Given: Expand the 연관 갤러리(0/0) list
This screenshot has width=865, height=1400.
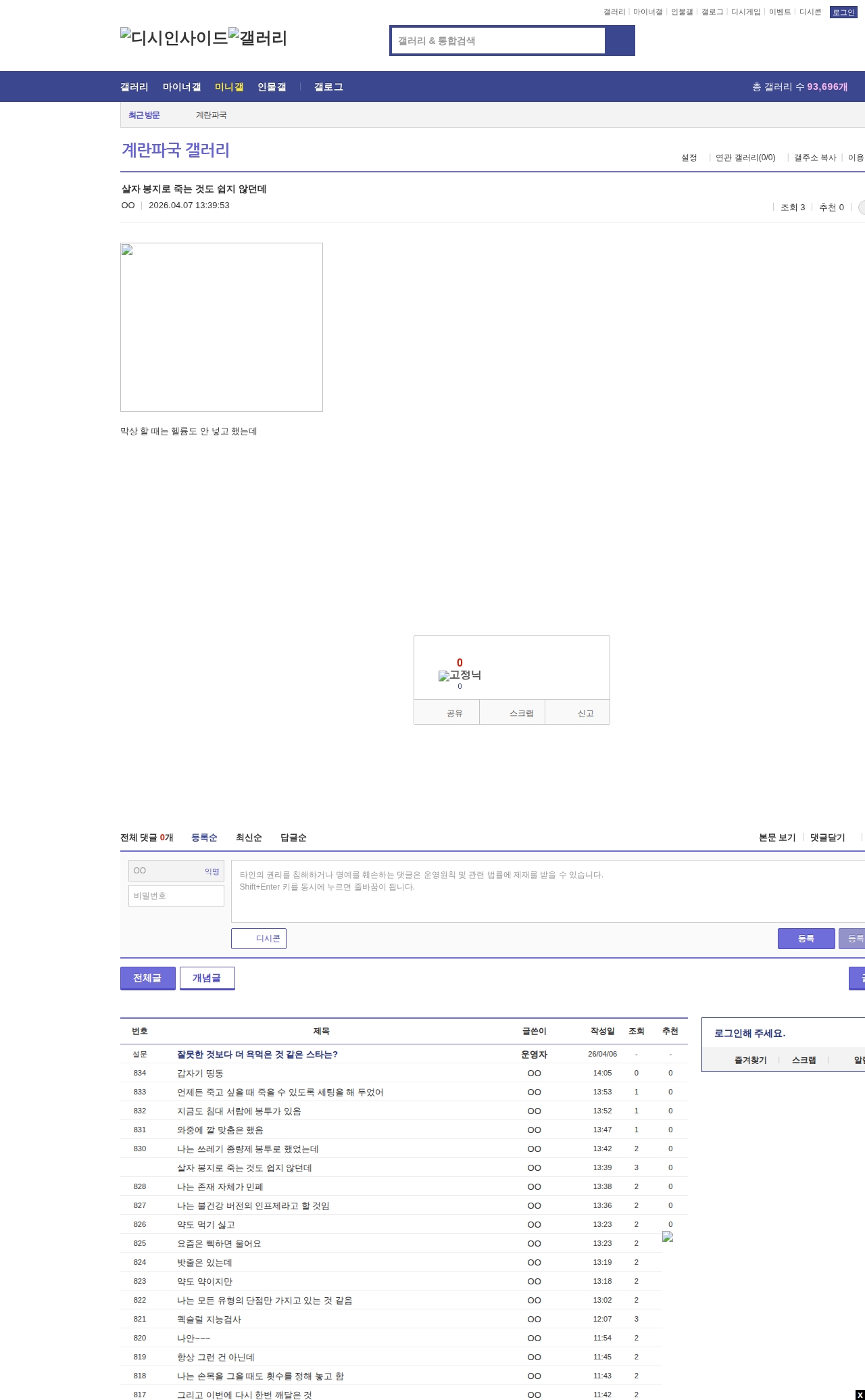Looking at the screenshot, I should tap(745, 158).
